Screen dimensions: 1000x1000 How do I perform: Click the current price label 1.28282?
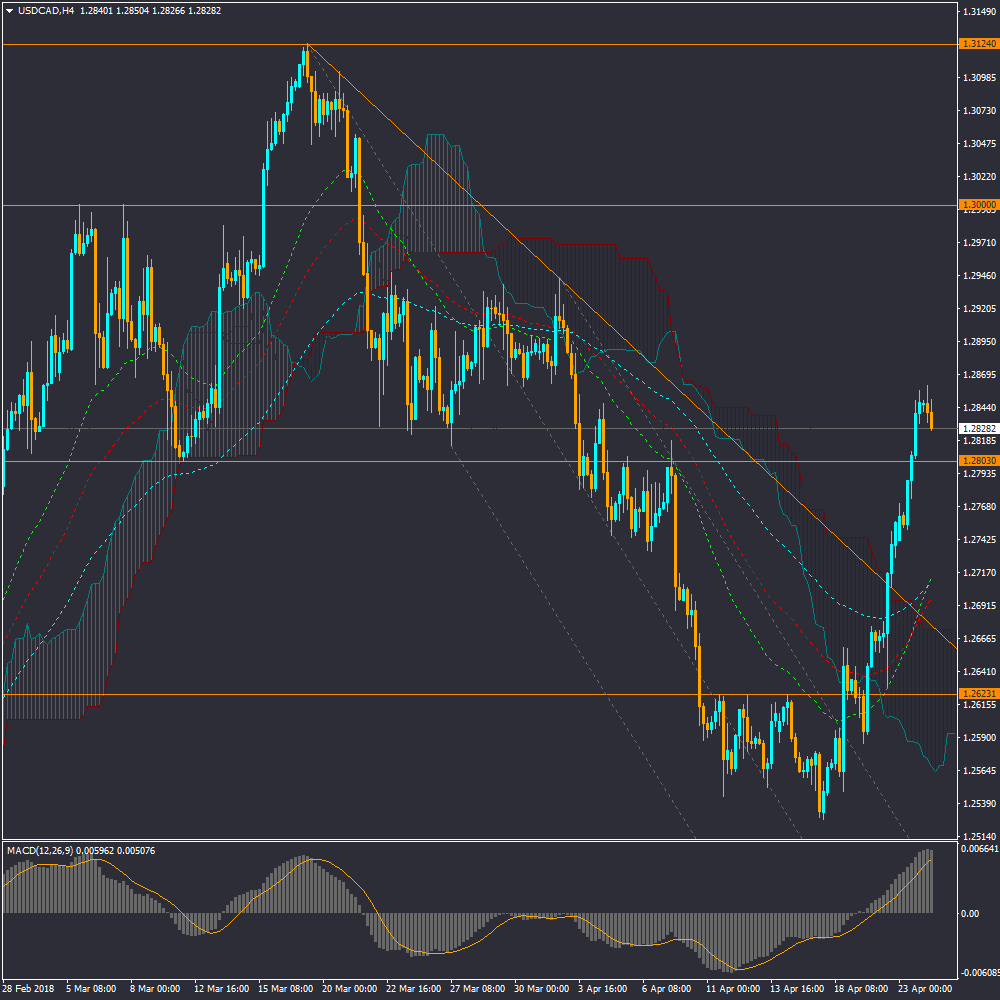[x=978, y=428]
